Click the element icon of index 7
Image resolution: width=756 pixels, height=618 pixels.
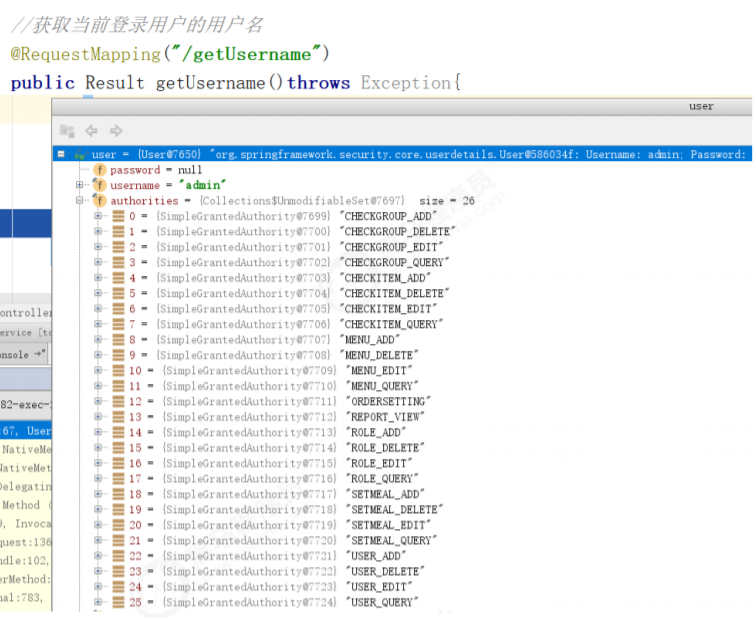[119, 324]
